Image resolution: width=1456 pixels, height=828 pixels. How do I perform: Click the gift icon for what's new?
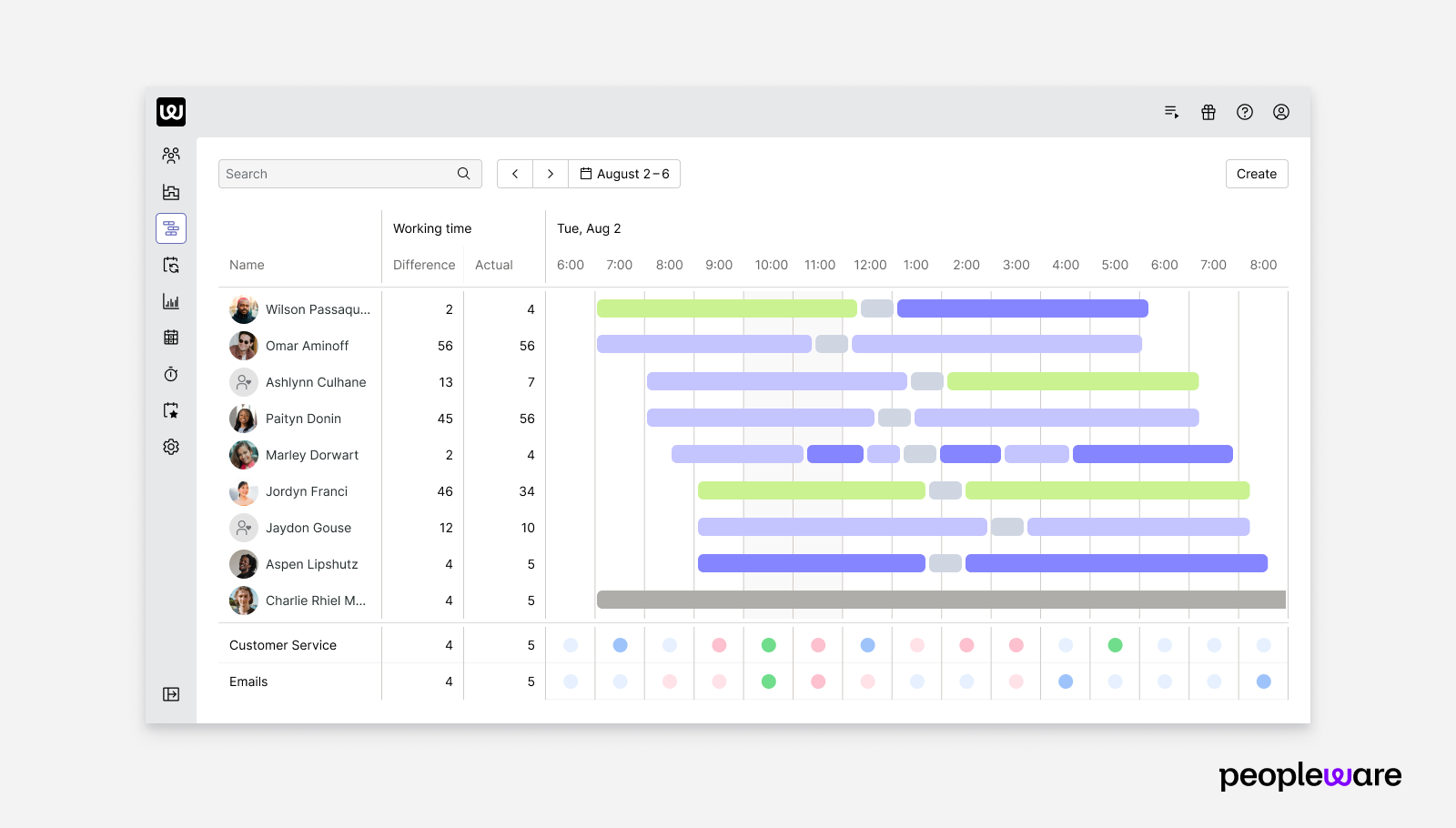[1208, 111]
